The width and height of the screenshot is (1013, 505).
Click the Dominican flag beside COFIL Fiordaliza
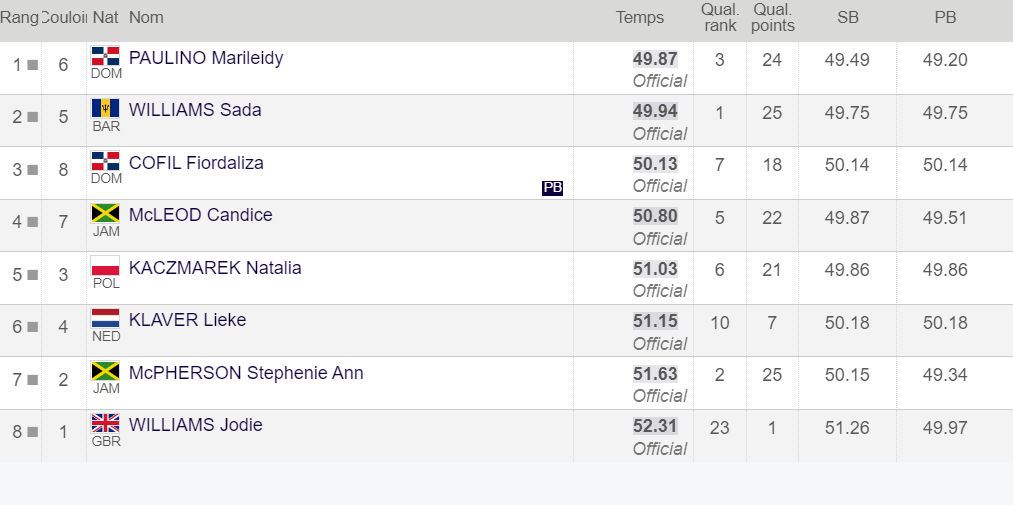coord(105,161)
